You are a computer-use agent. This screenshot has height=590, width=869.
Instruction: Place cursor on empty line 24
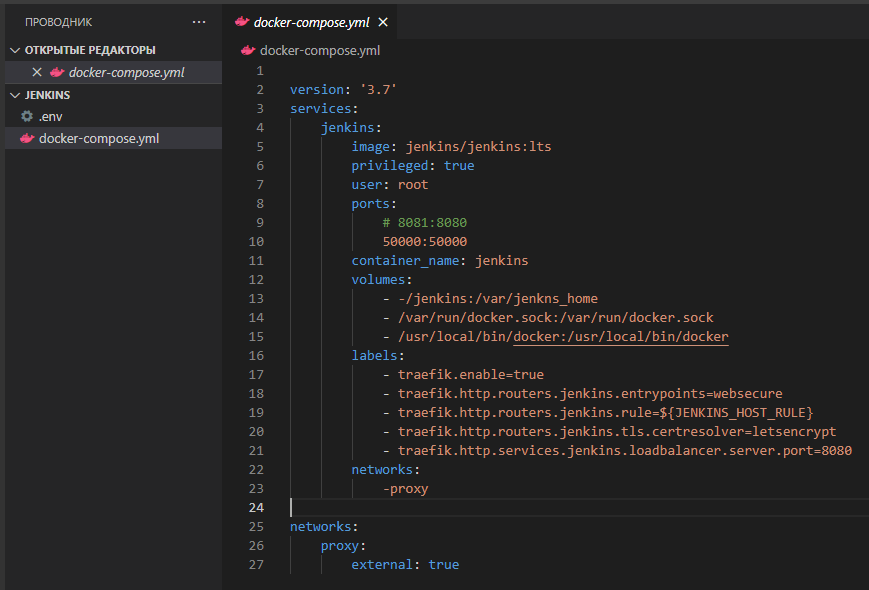pyautogui.click(x=500, y=508)
